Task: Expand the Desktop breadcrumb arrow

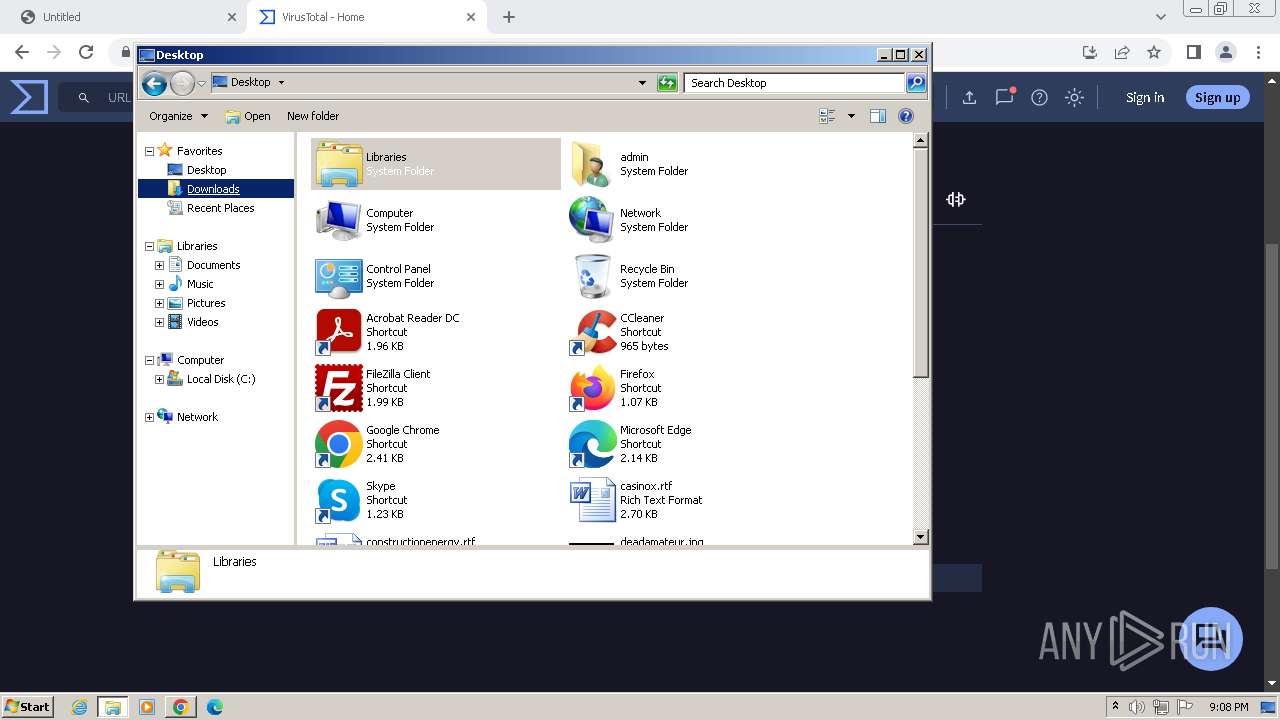Action: point(281,83)
